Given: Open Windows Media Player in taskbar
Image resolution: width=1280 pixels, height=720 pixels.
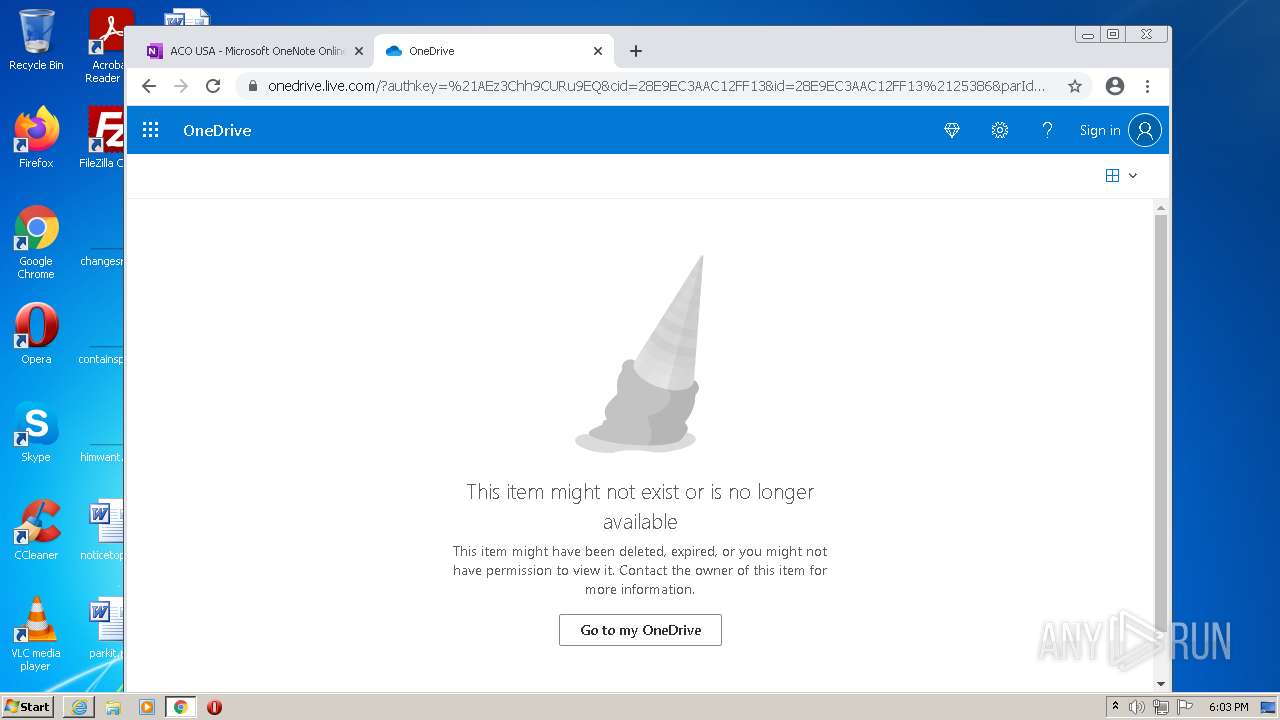Looking at the screenshot, I should [x=147, y=707].
